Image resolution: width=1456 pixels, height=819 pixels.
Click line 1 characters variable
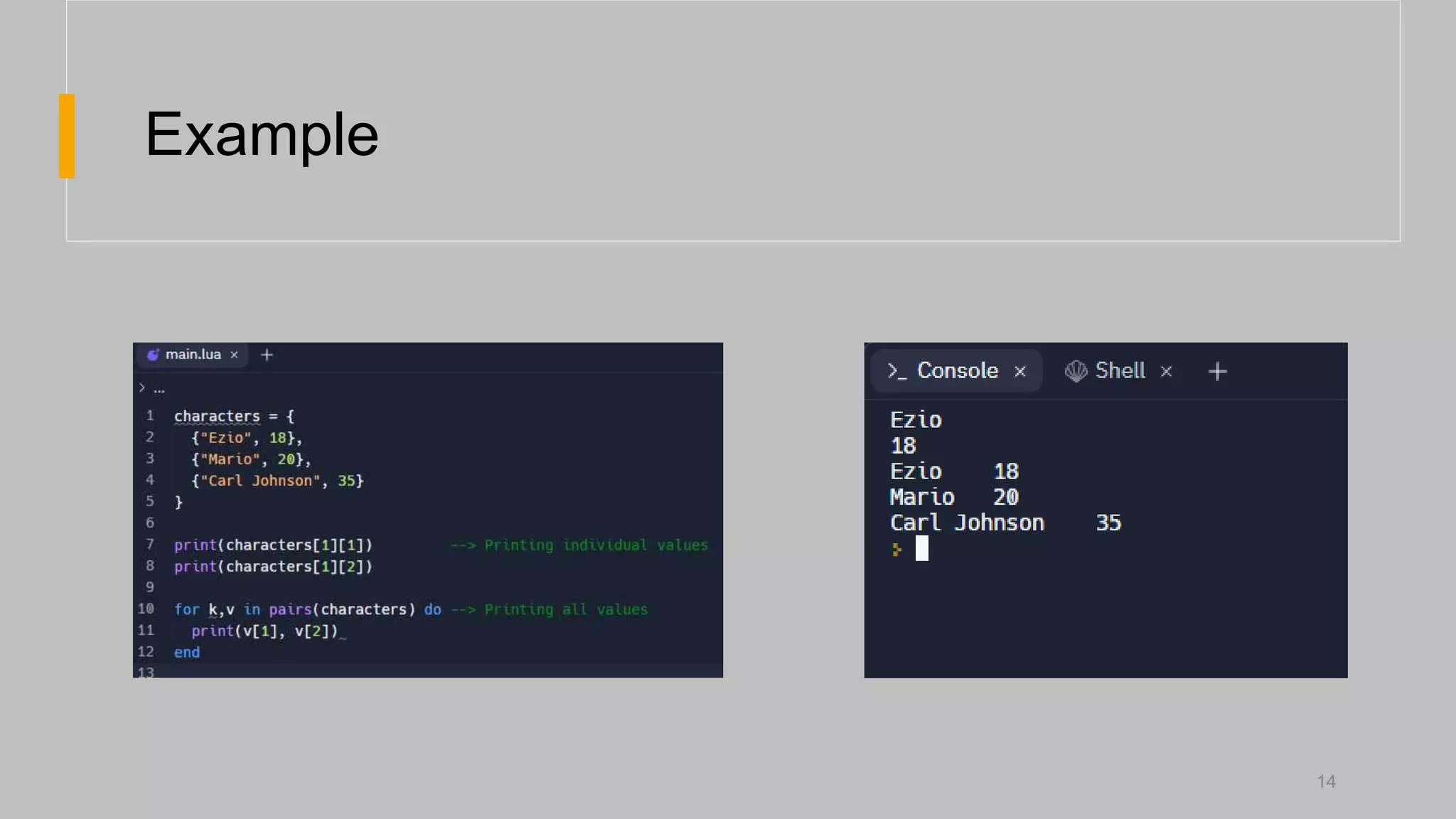[x=217, y=417]
